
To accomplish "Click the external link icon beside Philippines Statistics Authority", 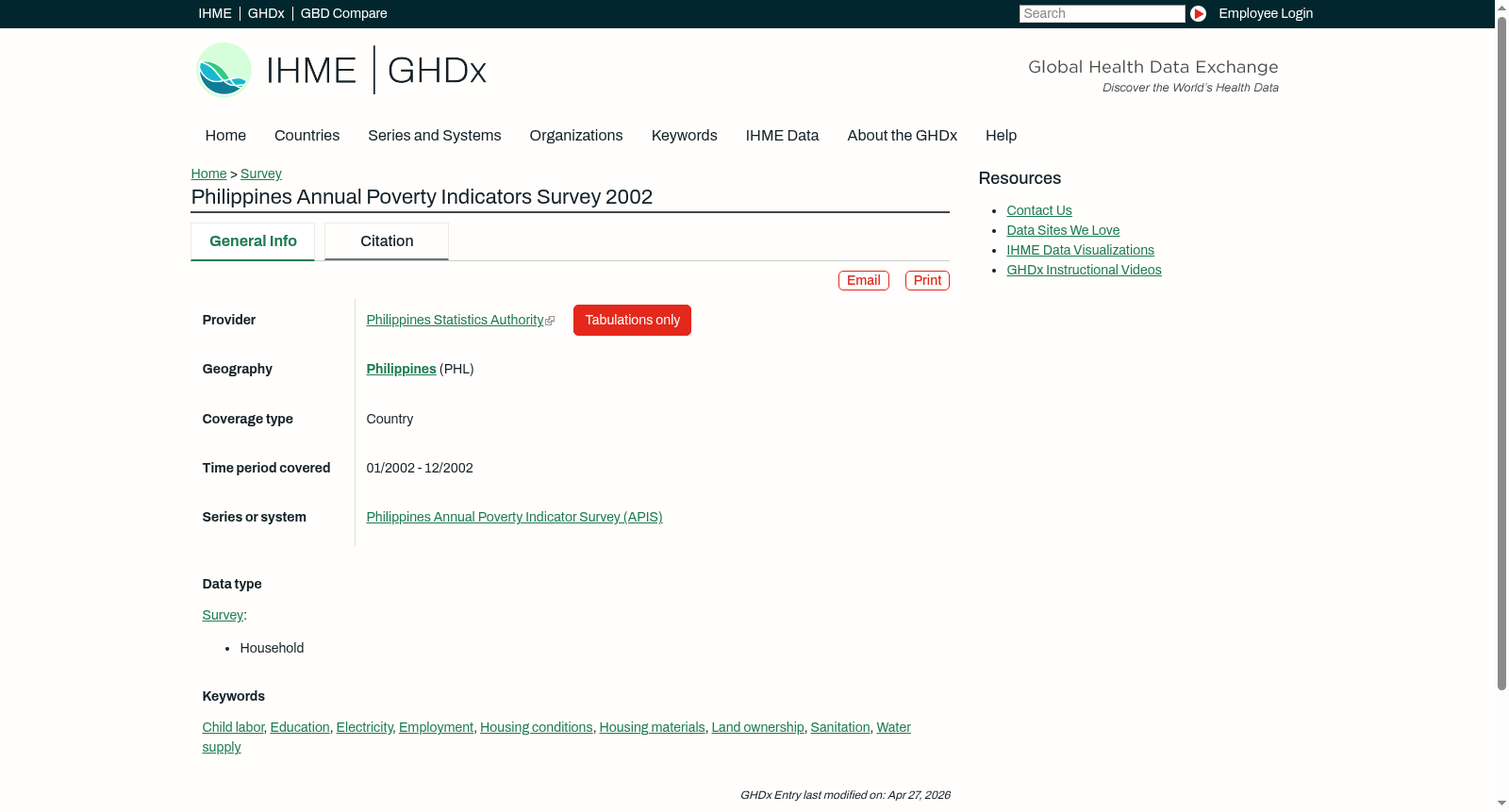I will coord(550,321).
